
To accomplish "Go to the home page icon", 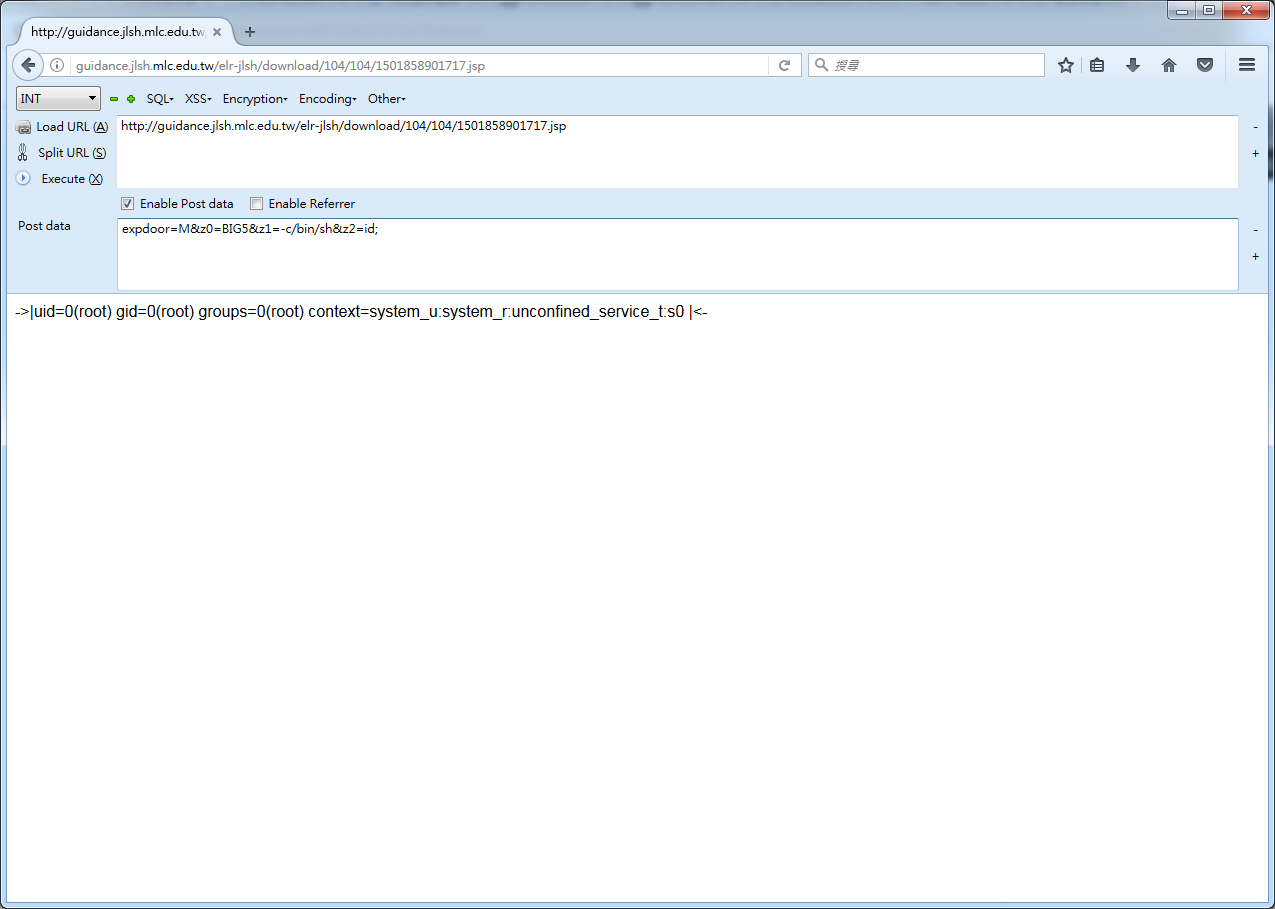I will pyautogui.click(x=1169, y=65).
